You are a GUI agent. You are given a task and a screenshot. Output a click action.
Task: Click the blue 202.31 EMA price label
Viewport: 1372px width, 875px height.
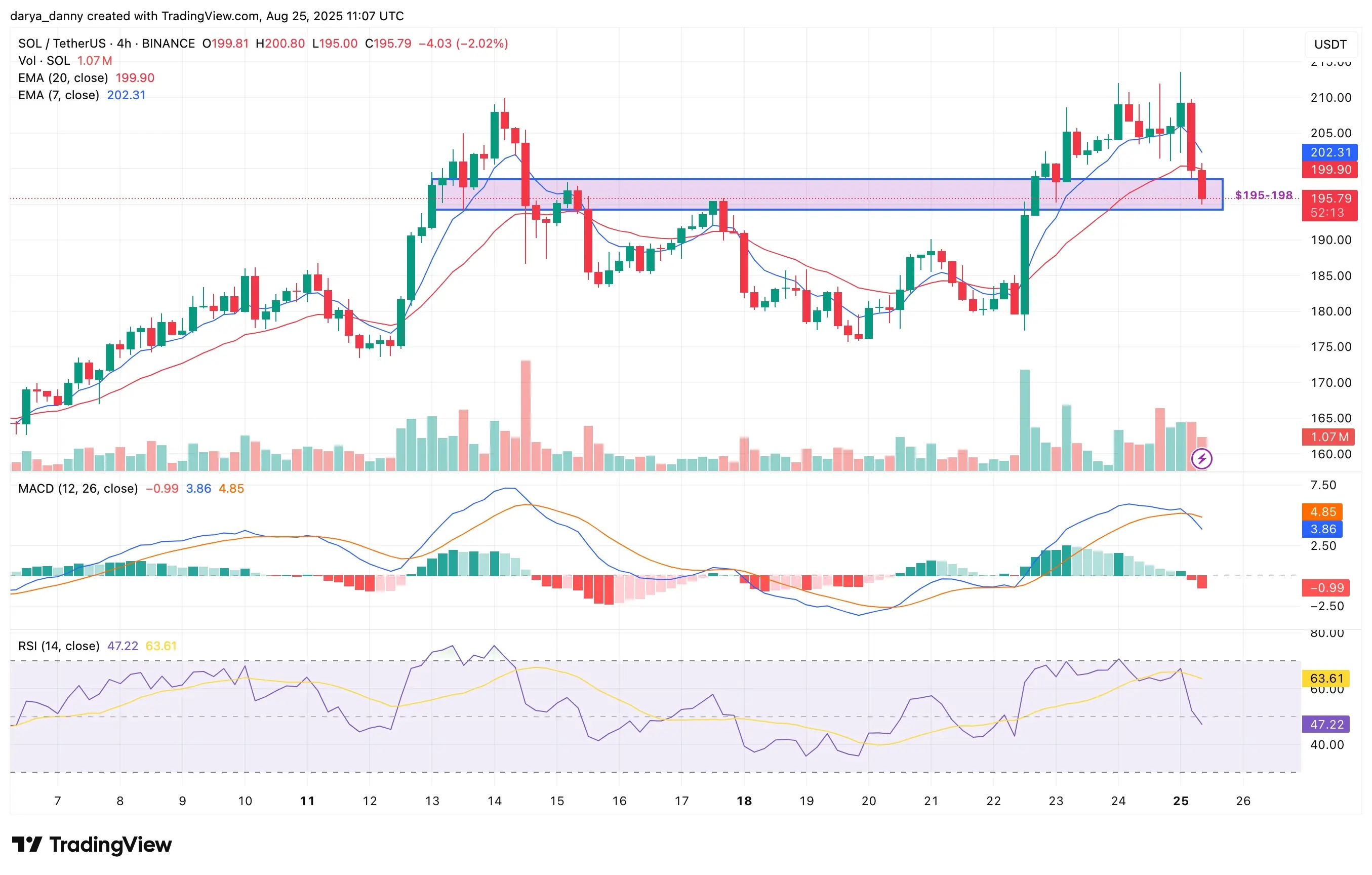(x=1330, y=152)
